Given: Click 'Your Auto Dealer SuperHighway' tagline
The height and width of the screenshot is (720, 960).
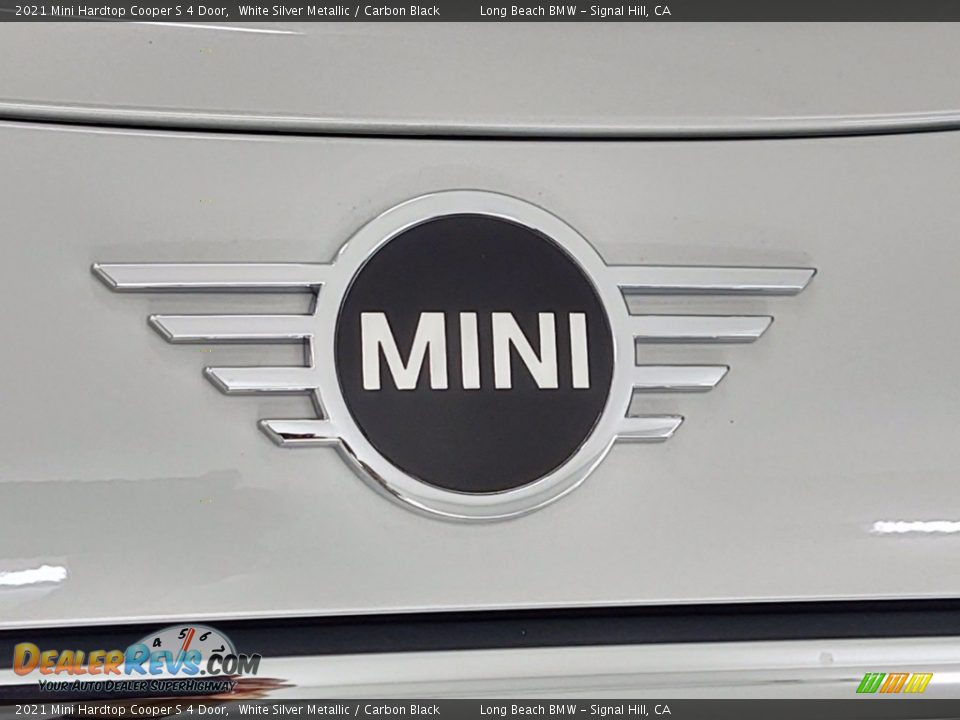Looking at the screenshot, I should point(137,686).
